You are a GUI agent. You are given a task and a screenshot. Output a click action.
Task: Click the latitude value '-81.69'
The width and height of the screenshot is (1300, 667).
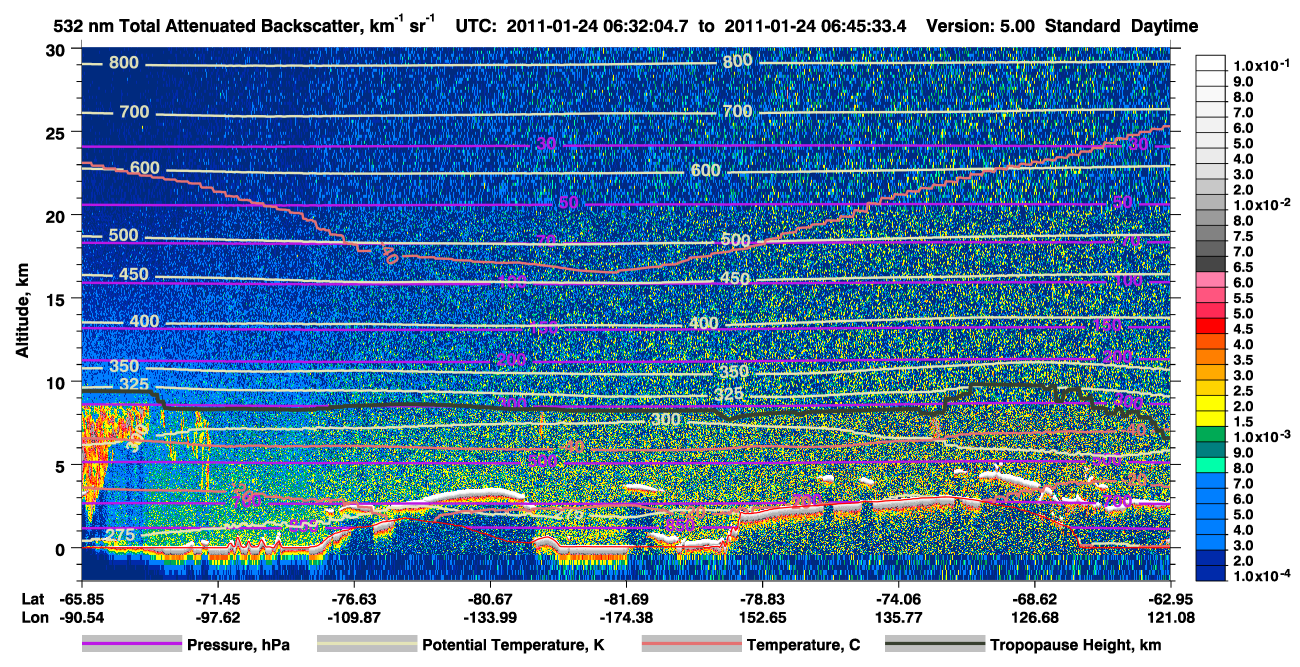[627, 600]
